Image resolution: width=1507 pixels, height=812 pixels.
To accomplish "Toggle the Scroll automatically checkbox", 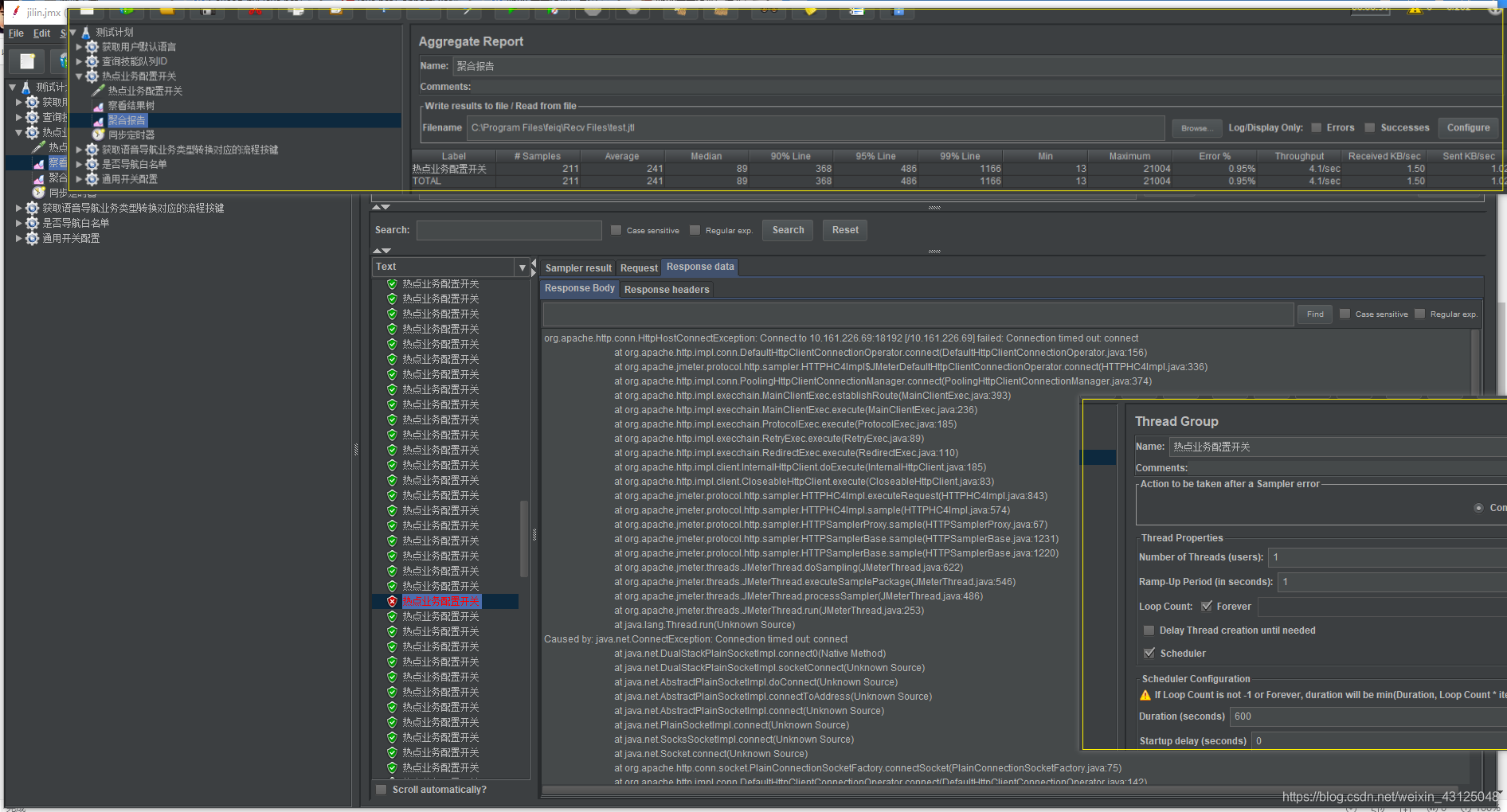I will [x=382, y=790].
